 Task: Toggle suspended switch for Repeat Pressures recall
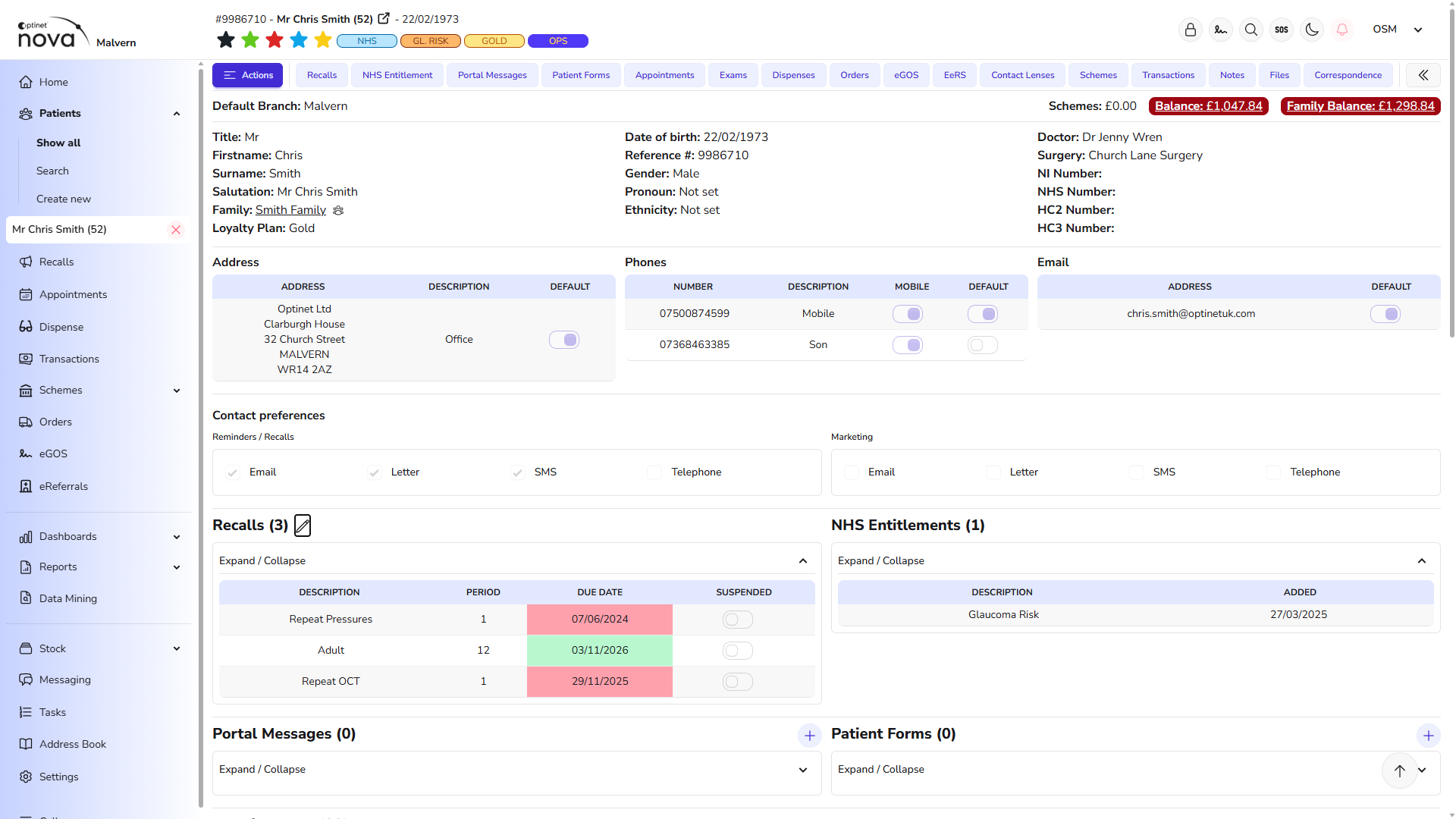[737, 620]
